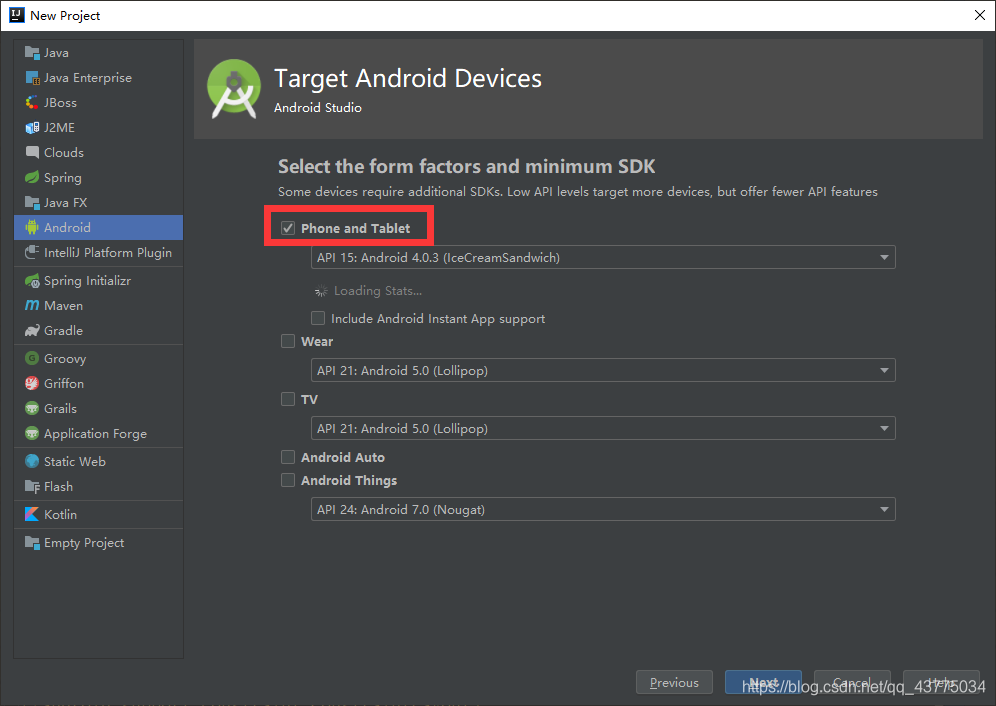Click the Java Enterprise icon
996x706 pixels.
[x=32, y=78]
